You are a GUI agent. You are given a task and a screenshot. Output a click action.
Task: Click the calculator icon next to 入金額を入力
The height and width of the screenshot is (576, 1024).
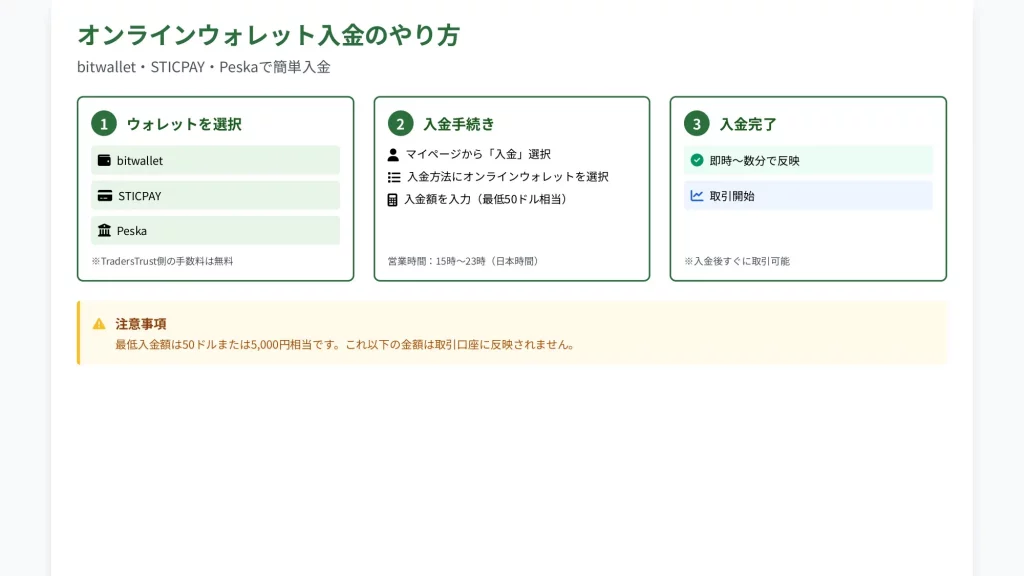393,200
